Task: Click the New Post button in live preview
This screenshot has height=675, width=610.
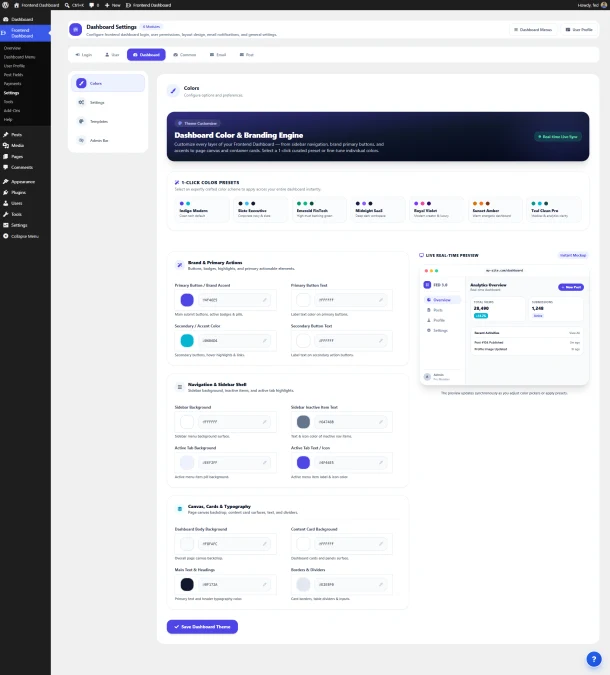Action: point(571,287)
